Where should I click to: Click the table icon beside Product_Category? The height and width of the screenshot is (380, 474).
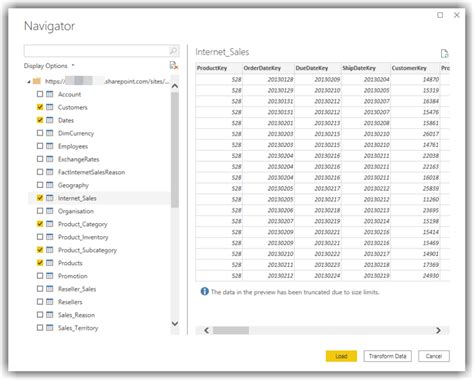pyautogui.click(x=50, y=224)
